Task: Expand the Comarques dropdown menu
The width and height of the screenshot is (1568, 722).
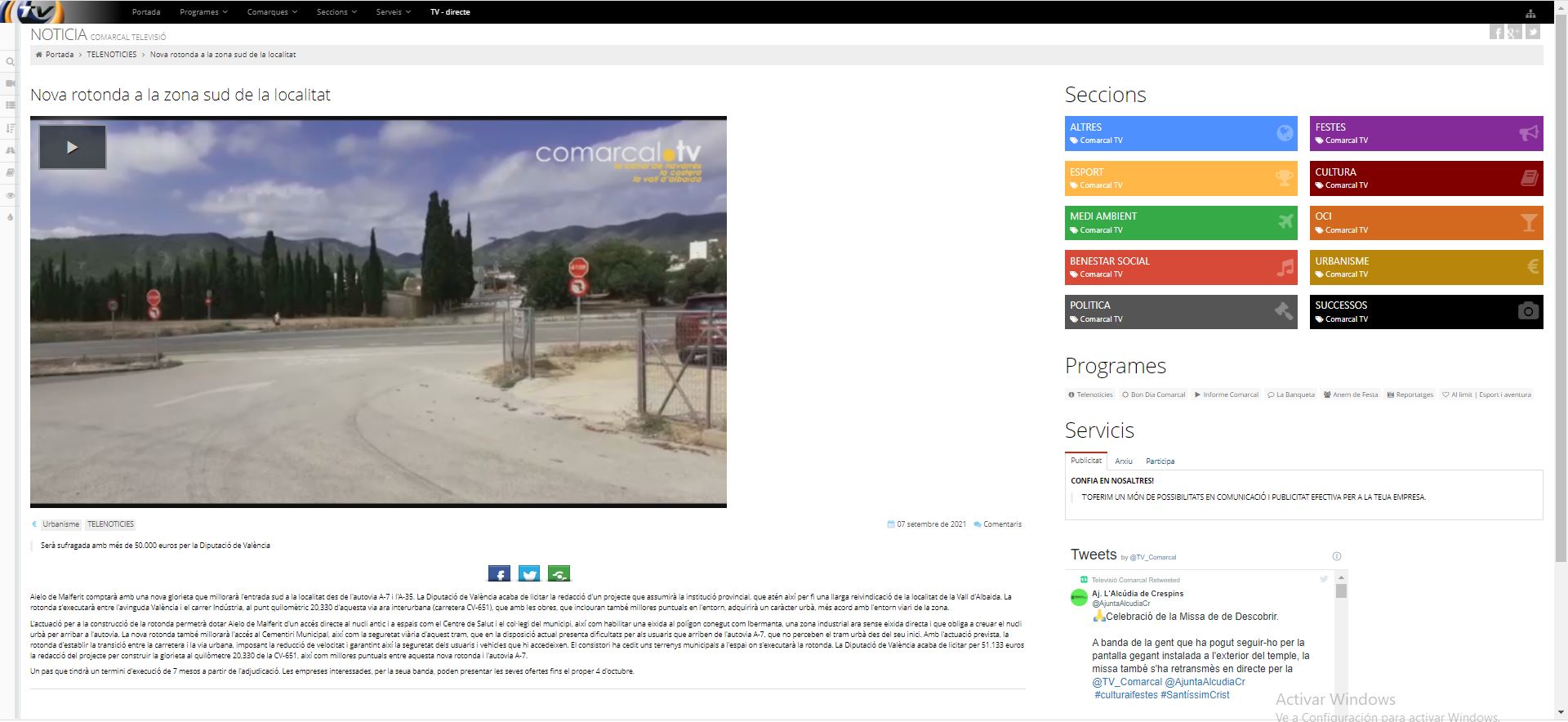Action: pos(272,12)
